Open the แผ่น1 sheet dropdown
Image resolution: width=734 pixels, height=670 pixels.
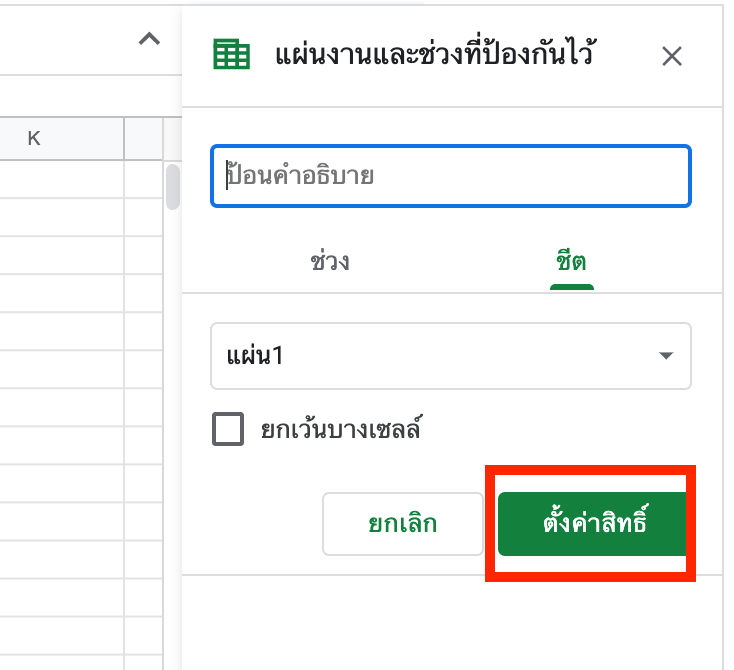click(x=450, y=355)
